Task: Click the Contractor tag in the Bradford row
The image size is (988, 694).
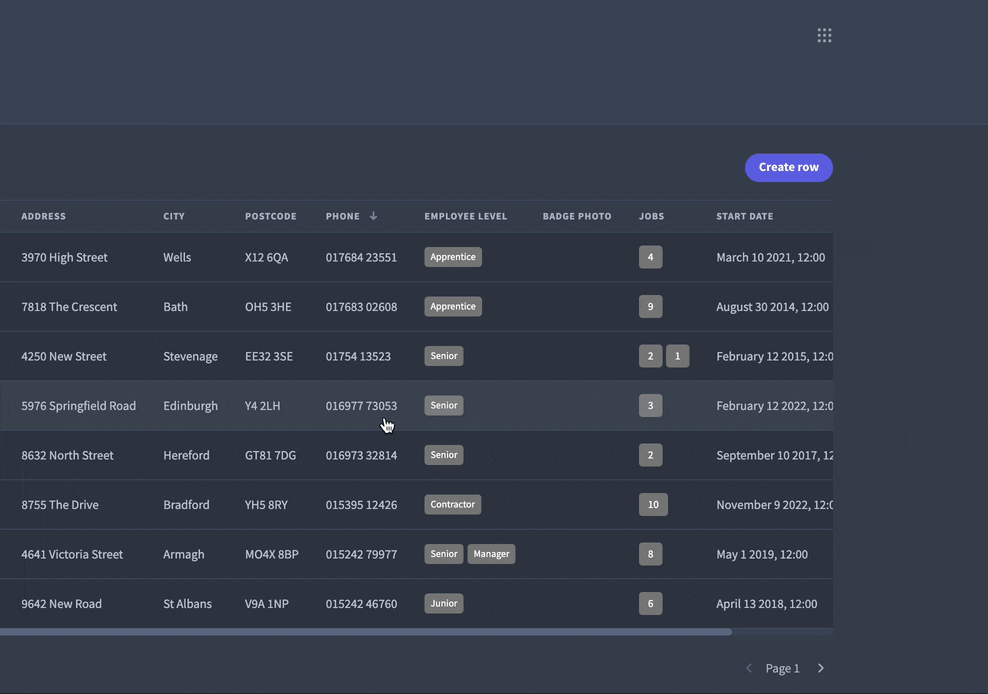Action: point(452,504)
